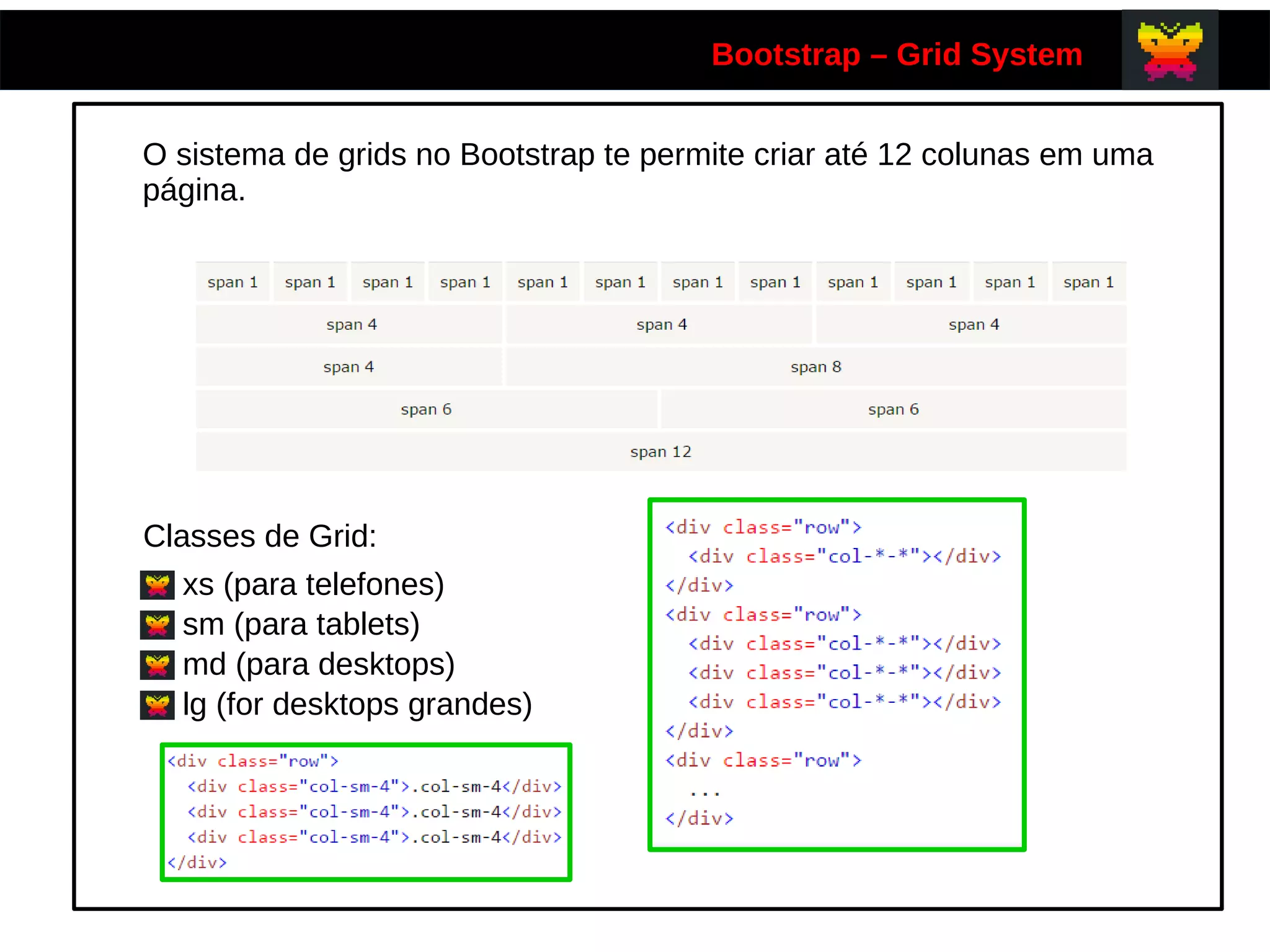Click the butterfly bullet beside lg
The width and height of the screenshot is (1270, 952).
158,705
